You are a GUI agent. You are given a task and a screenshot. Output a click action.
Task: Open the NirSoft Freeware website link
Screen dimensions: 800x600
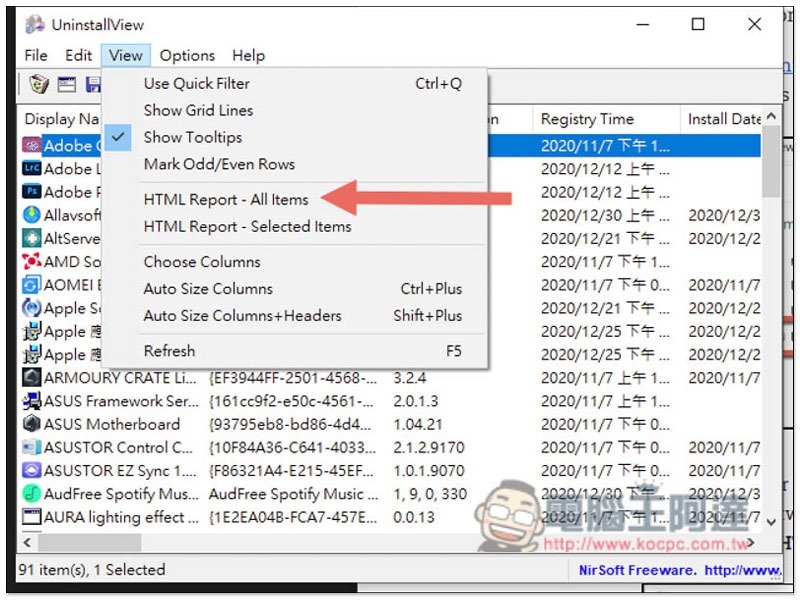679,570
